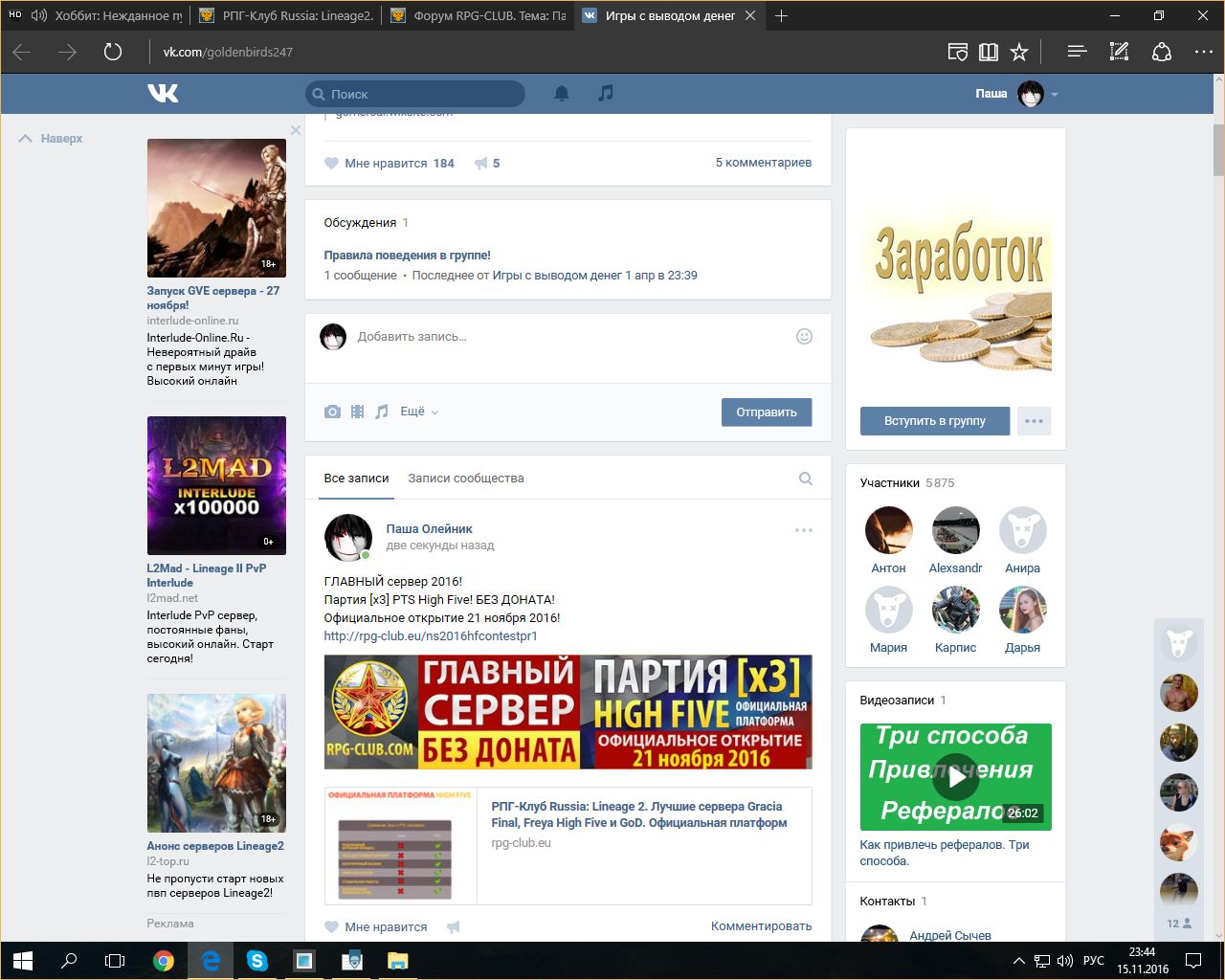Click share megaphone icon next to 5
The width and height of the screenshot is (1225, 980).
coord(481,164)
